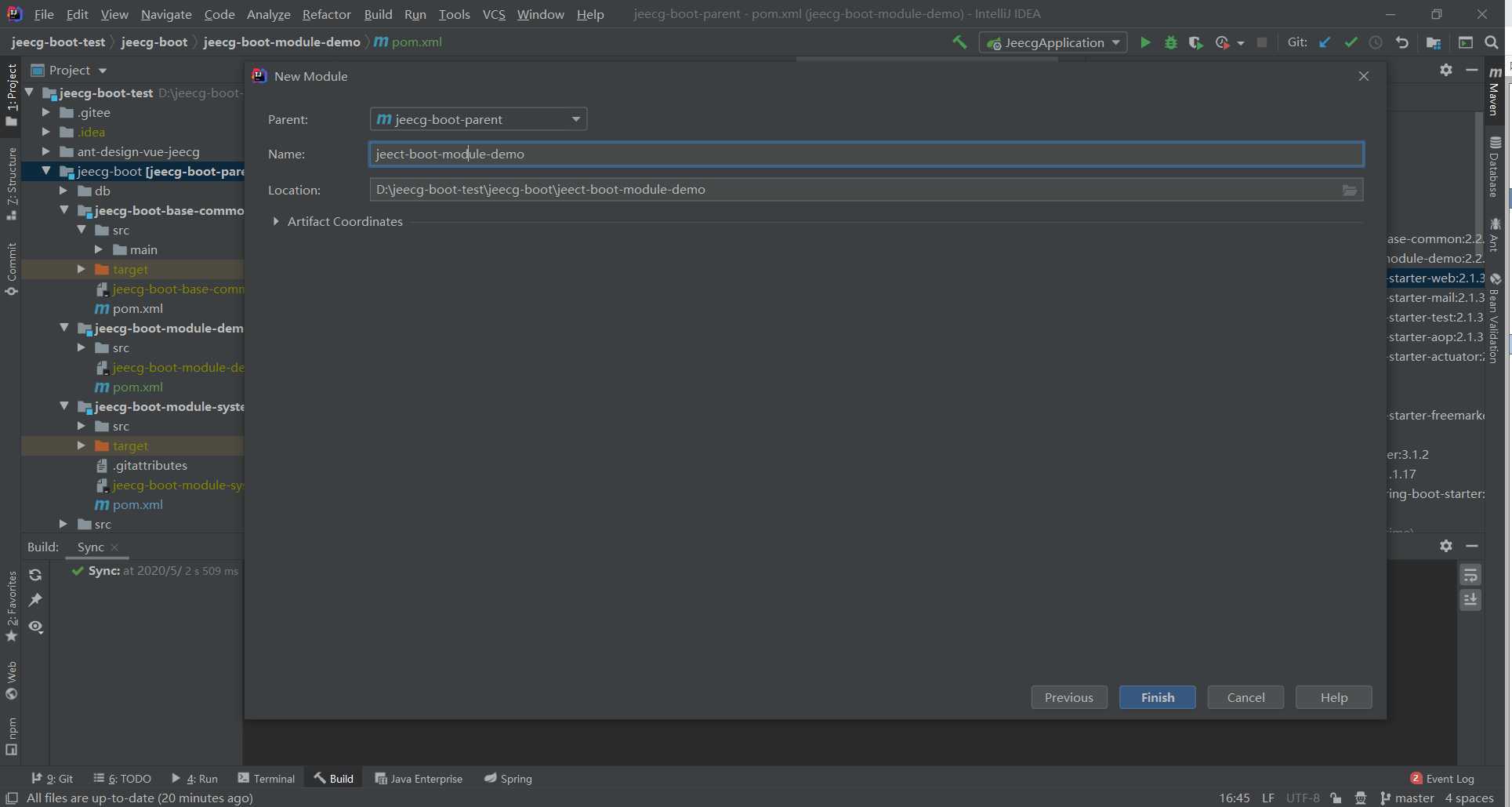Open the Parent module dropdown
The height and width of the screenshot is (807, 1512).
pyautogui.click(x=478, y=119)
